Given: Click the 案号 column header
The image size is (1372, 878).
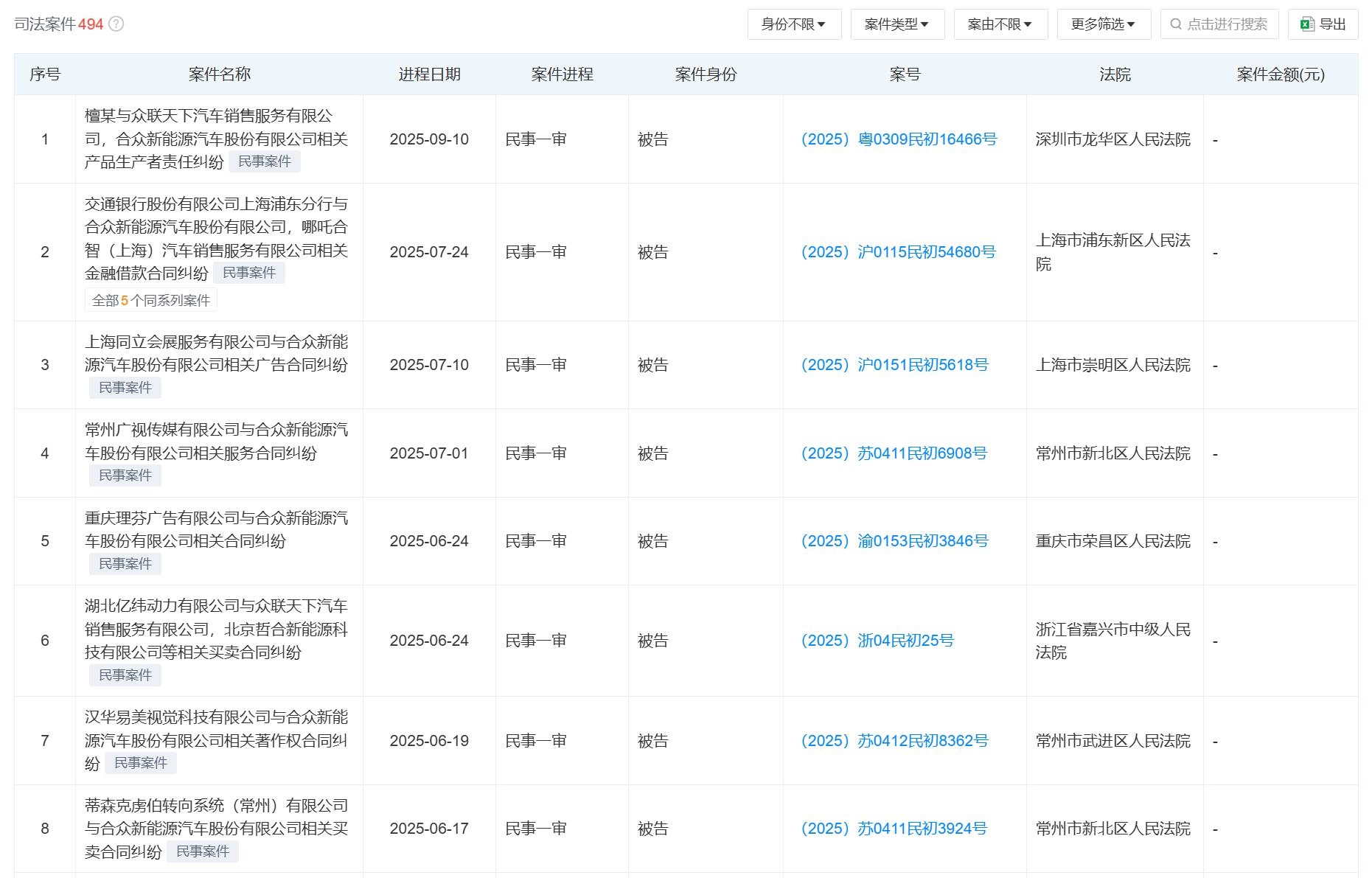Looking at the screenshot, I should coord(905,74).
